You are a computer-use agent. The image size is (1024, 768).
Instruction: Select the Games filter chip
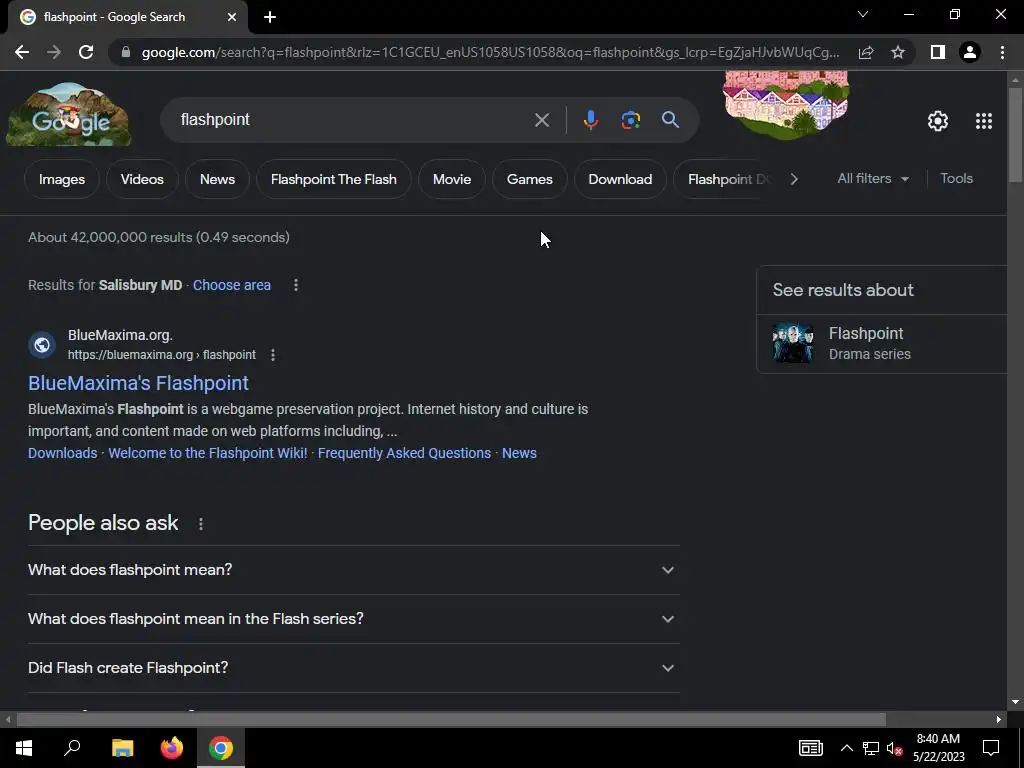(x=530, y=179)
